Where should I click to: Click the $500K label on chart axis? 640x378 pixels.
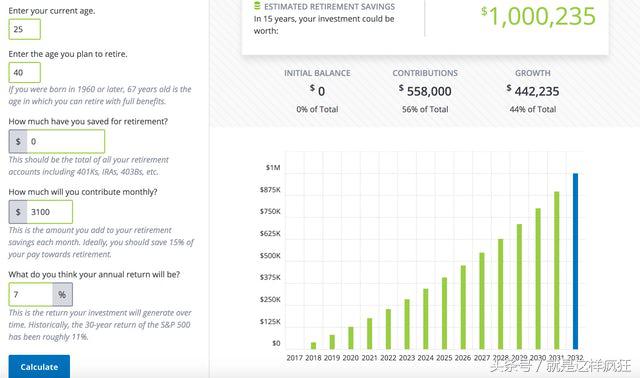(270, 256)
